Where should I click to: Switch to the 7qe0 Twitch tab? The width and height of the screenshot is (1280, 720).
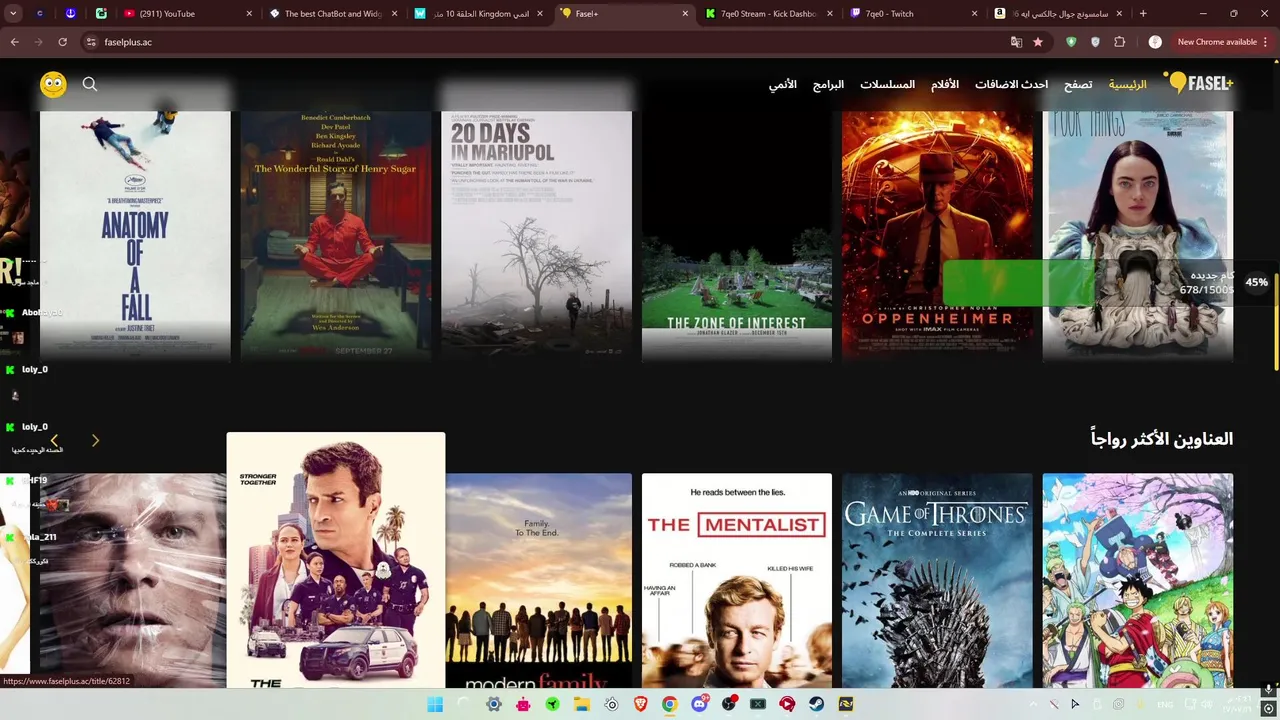tap(913, 14)
